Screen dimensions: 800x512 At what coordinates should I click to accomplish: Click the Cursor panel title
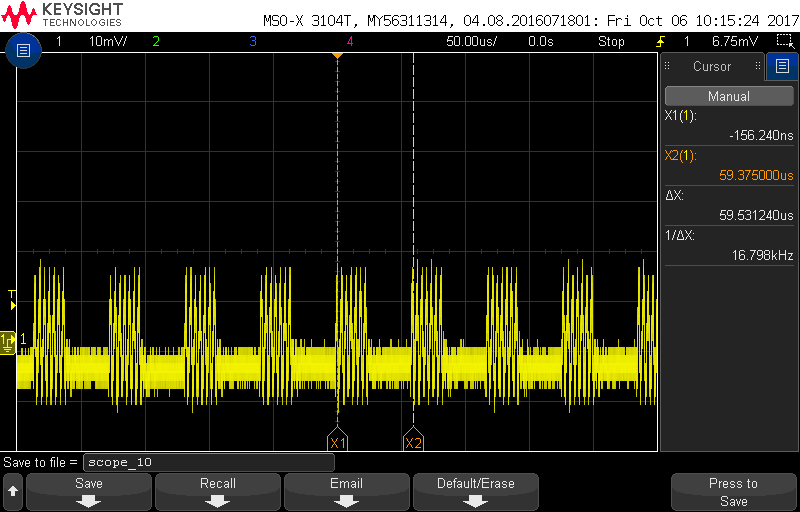click(712, 66)
